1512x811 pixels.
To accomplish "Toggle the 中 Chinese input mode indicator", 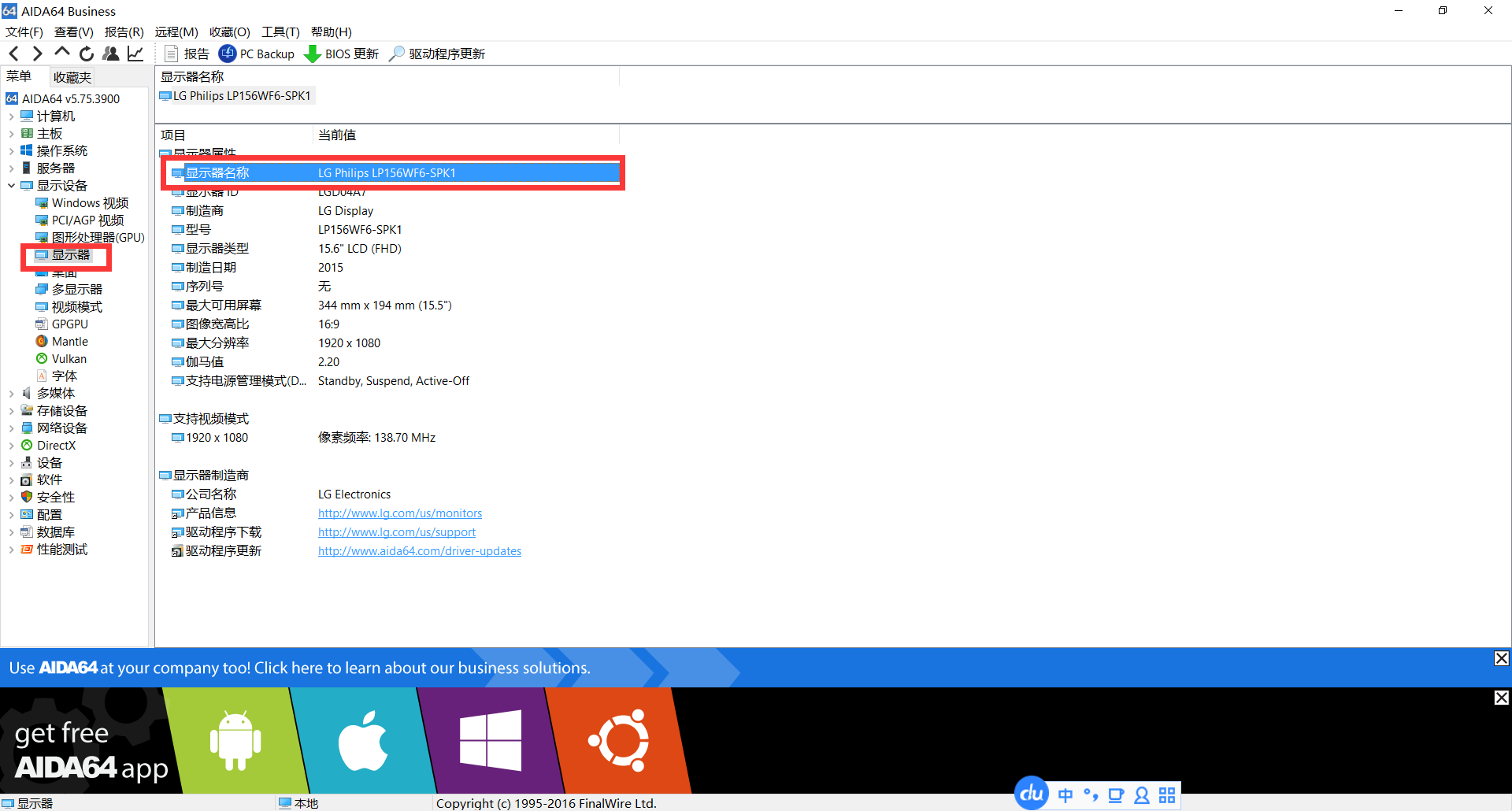I will [x=1065, y=795].
